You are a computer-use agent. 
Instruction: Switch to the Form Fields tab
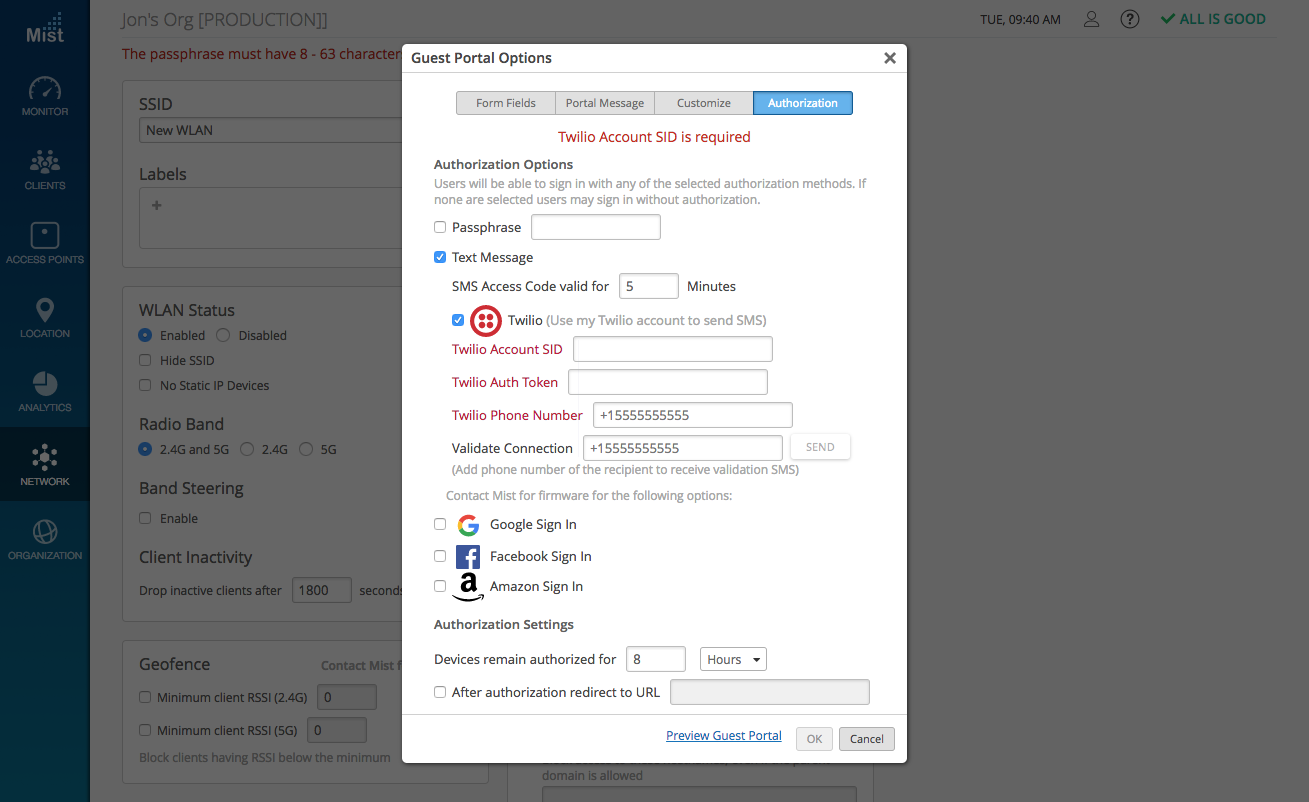506,103
